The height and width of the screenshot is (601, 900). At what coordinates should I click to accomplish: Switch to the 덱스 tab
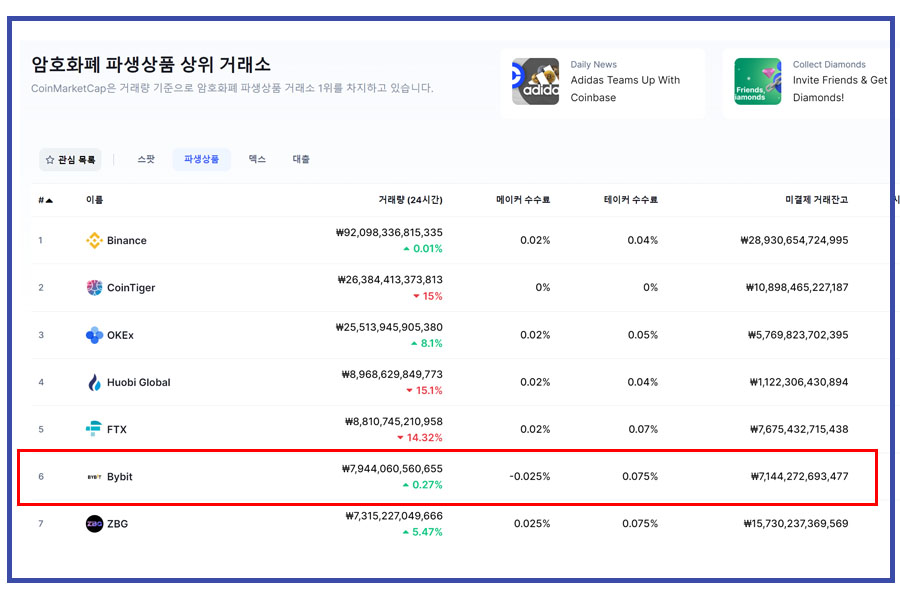(257, 159)
